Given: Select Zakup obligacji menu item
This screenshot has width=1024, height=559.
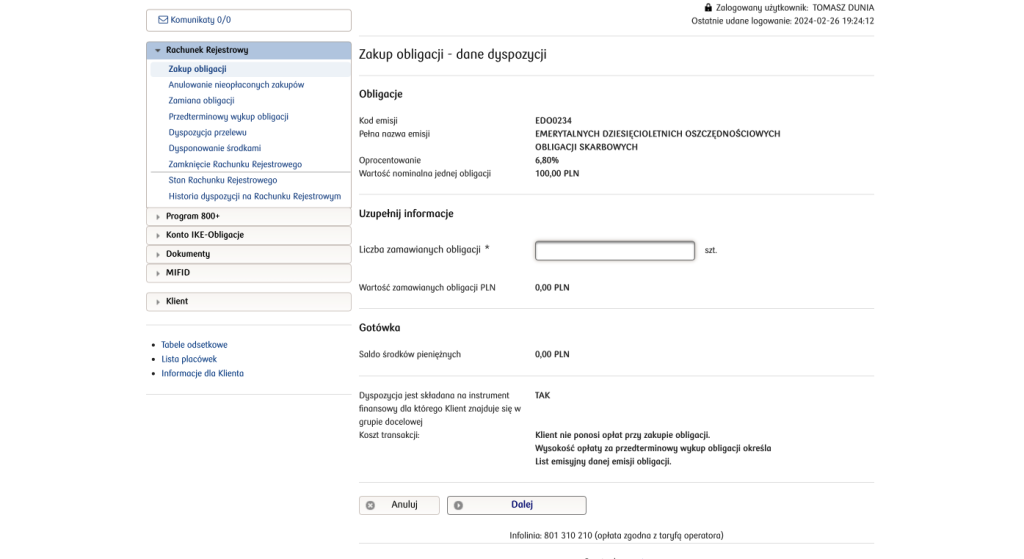Looking at the screenshot, I should click(197, 69).
